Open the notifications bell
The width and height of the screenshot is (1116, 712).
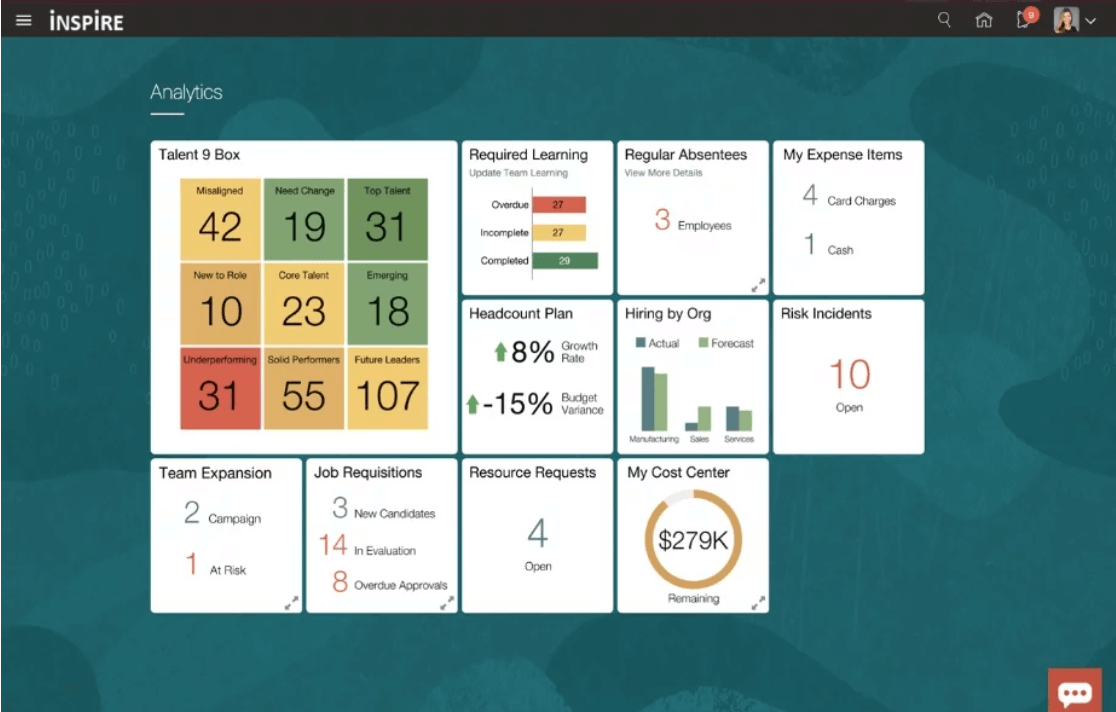pos(1023,20)
